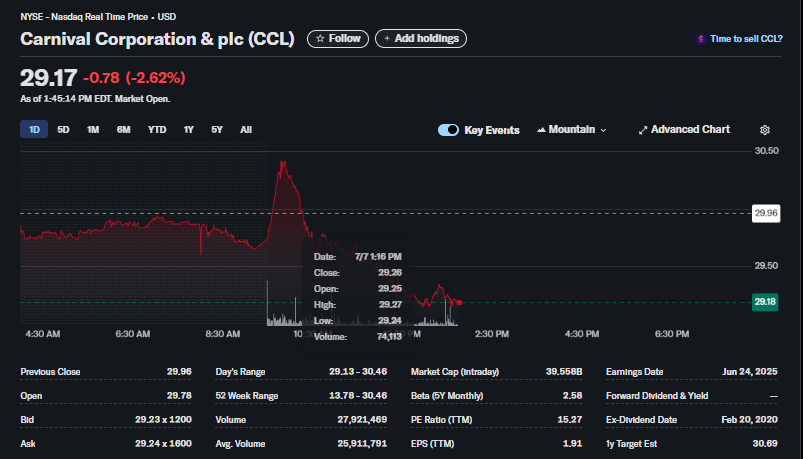Image resolution: width=803 pixels, height=459 pixels.
Task: Click the 29.96 previous close chart label
Action: point(766,213)
